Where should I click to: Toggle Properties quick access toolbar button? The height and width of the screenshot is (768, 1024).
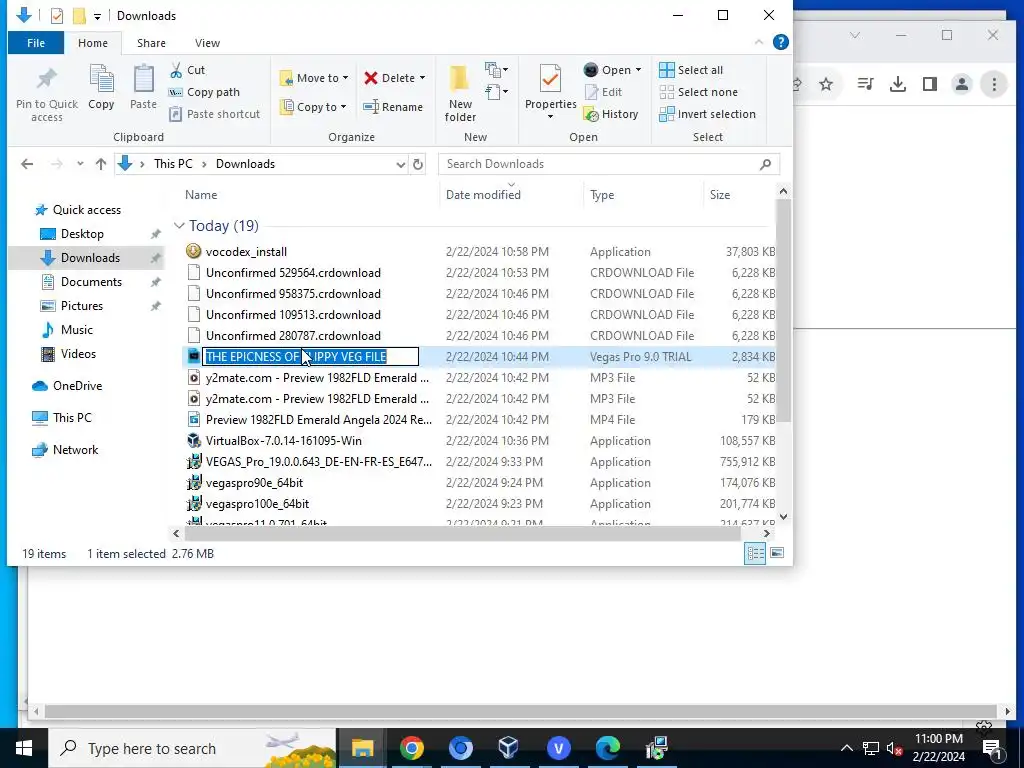tap(57, 16)
